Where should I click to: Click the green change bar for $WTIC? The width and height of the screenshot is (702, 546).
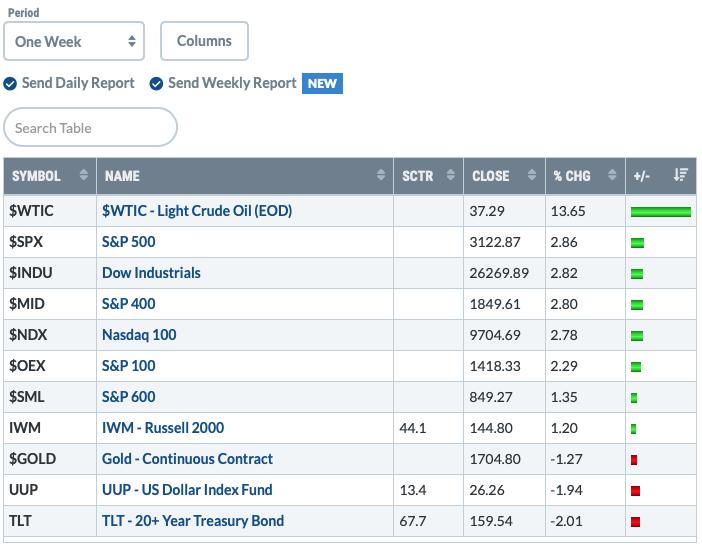(x=661, y=212)
